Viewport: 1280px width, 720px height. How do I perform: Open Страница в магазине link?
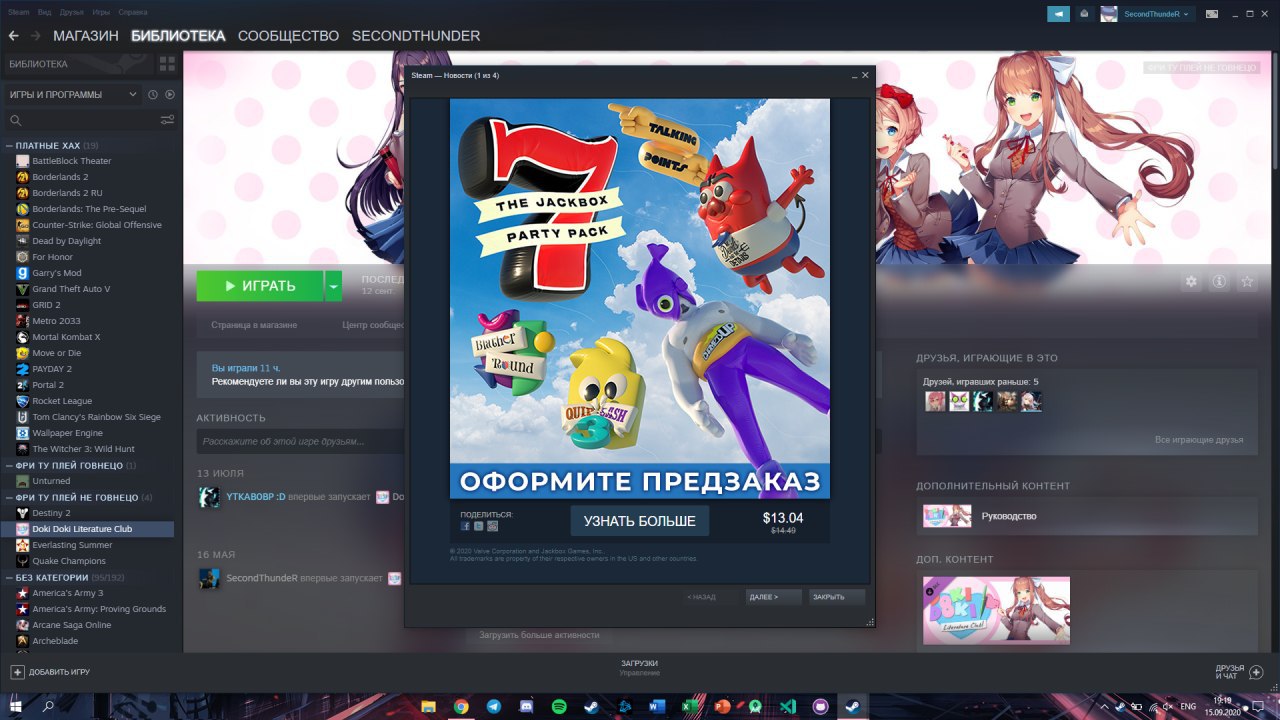(x=254, y=325)
